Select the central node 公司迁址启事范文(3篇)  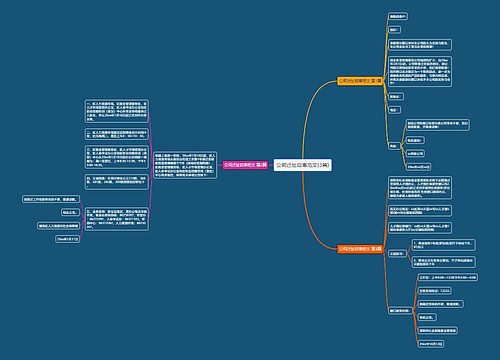[x=303, y=165]
